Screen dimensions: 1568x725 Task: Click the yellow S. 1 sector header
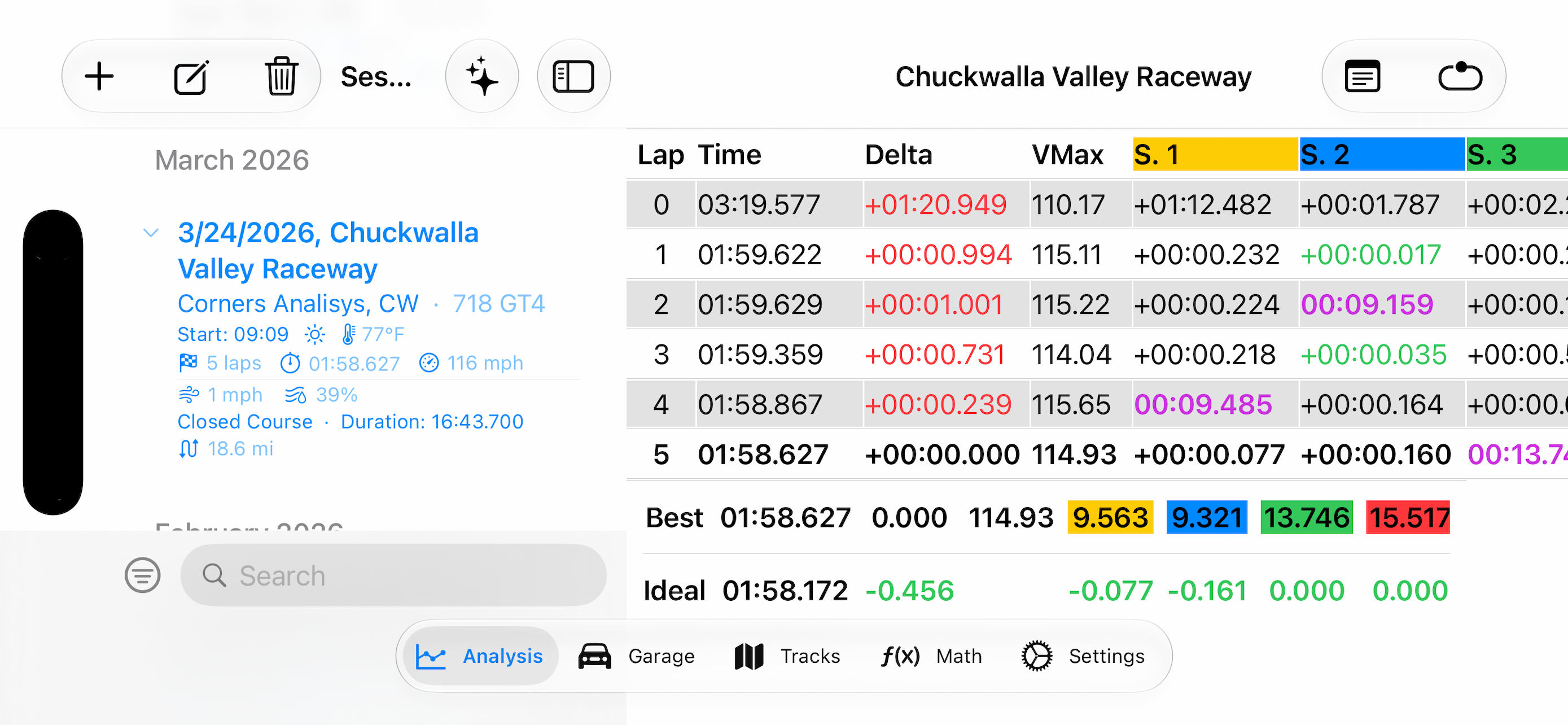[x=1215, y=154]
